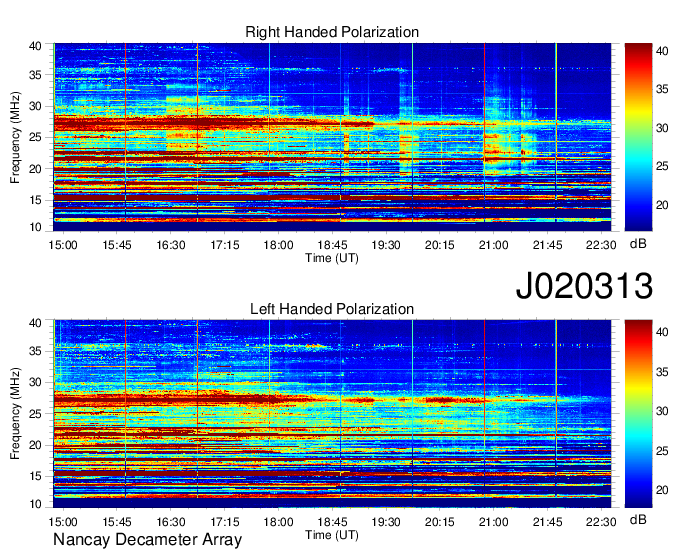Click the 10 MHz tick label on lower plot
This screenshot has width=680, height=552.
[x=35, y=504]
